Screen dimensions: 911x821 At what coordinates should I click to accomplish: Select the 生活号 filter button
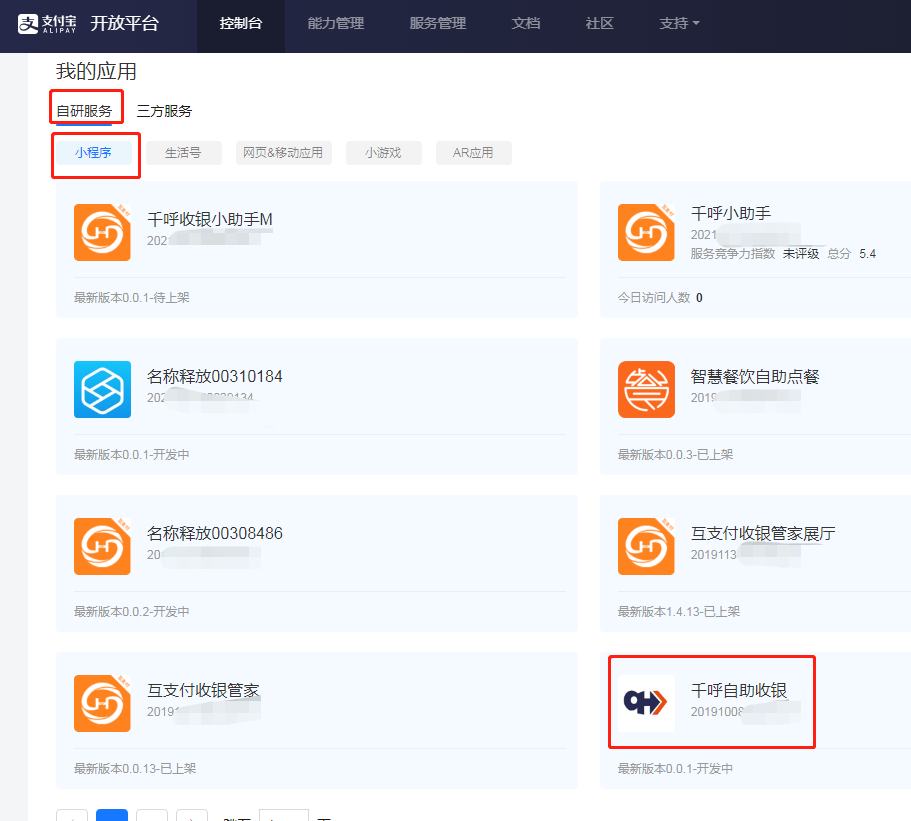coord(183,153)
